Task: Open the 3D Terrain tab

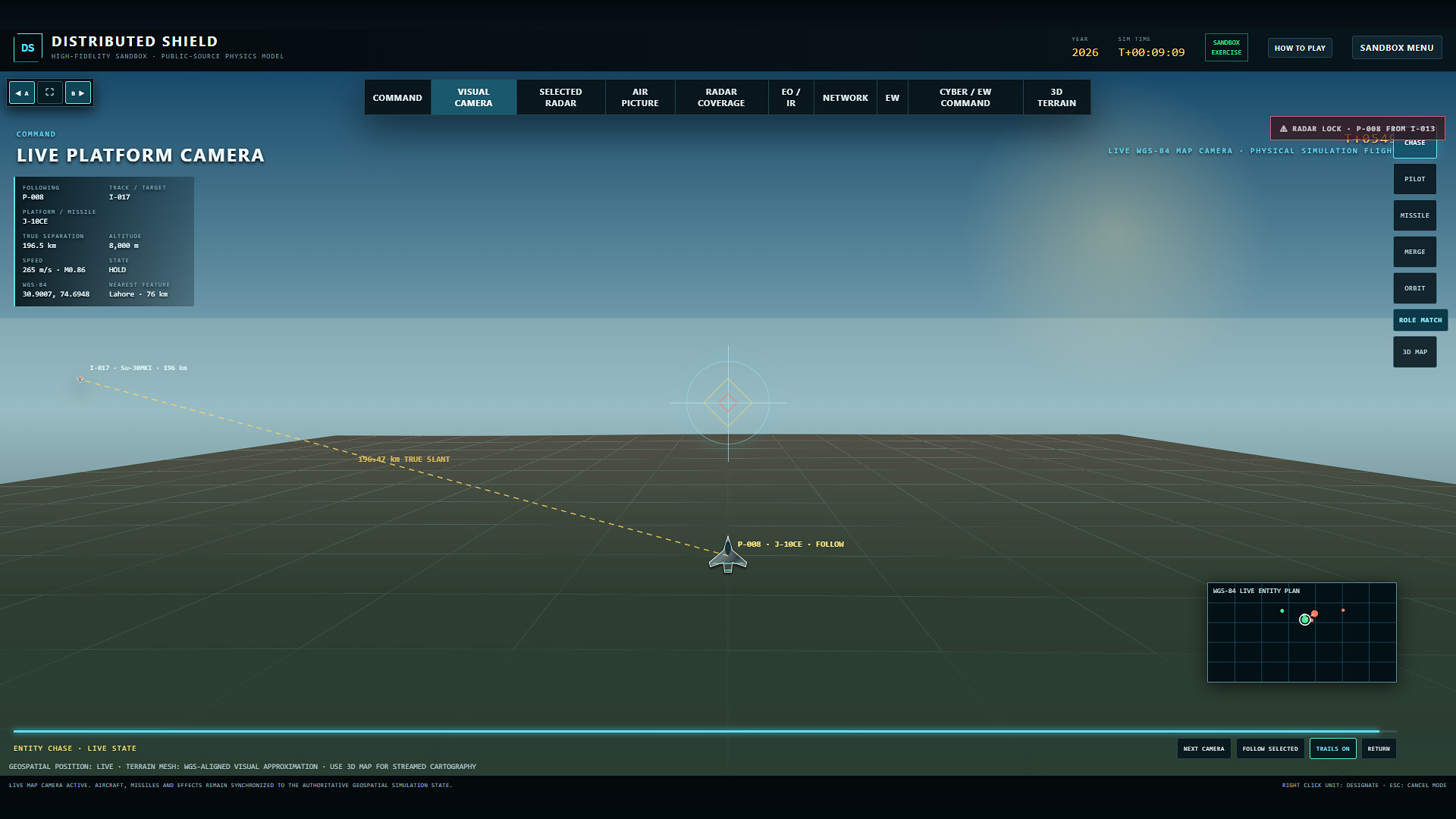Action: [x=1056, y=97]
